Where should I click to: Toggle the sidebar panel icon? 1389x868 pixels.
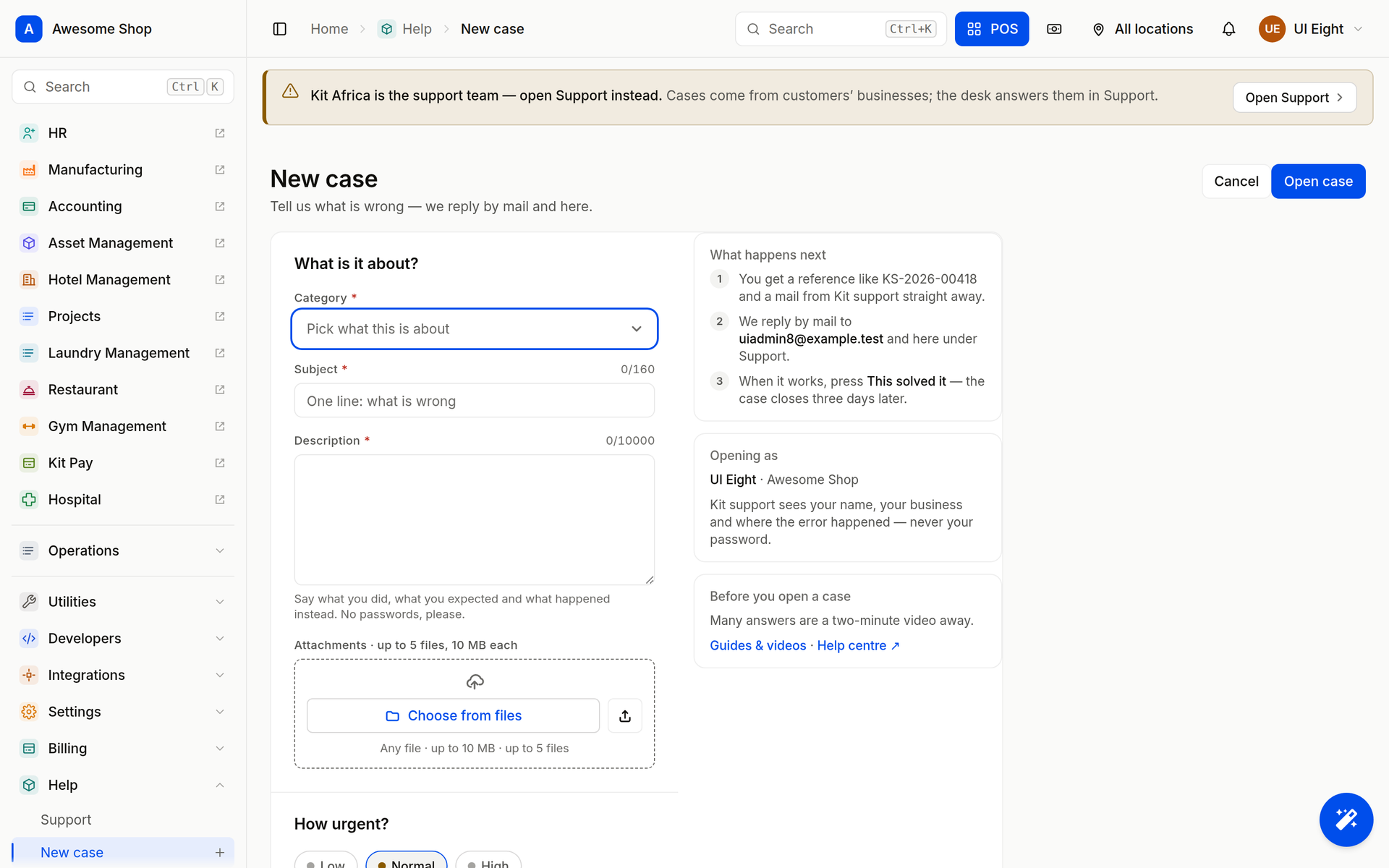pyautogui.click(x=280, y=29)
